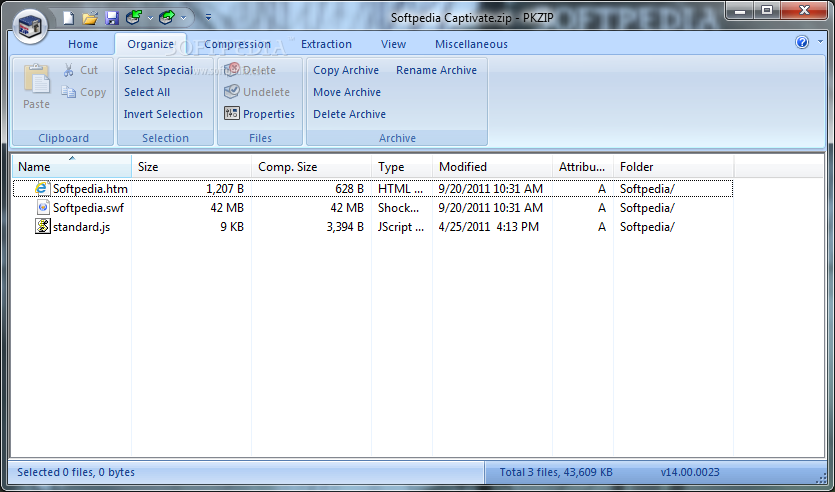835x492 pixels.
Task: Click 'Total 3 files, 43,609 KB' status text
Action: (x=556, y=472)
